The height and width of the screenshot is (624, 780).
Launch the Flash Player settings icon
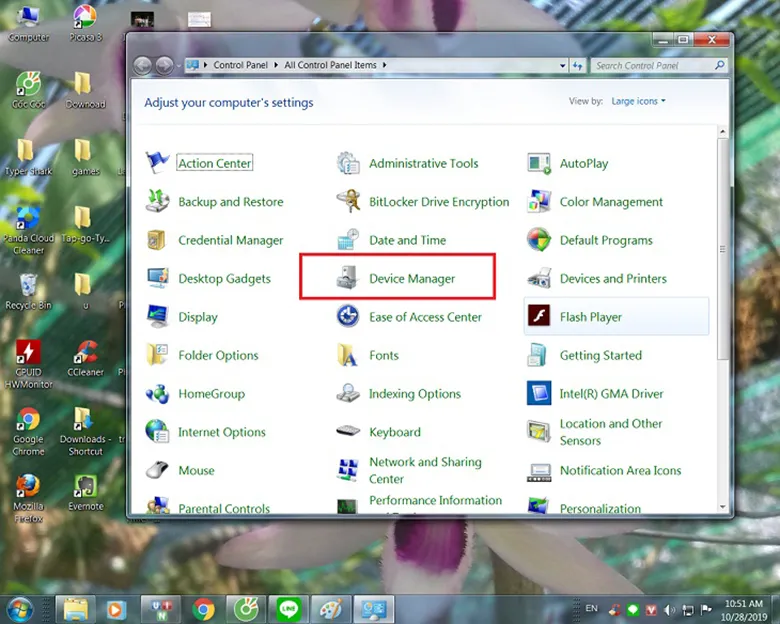(x=539, y=317)
